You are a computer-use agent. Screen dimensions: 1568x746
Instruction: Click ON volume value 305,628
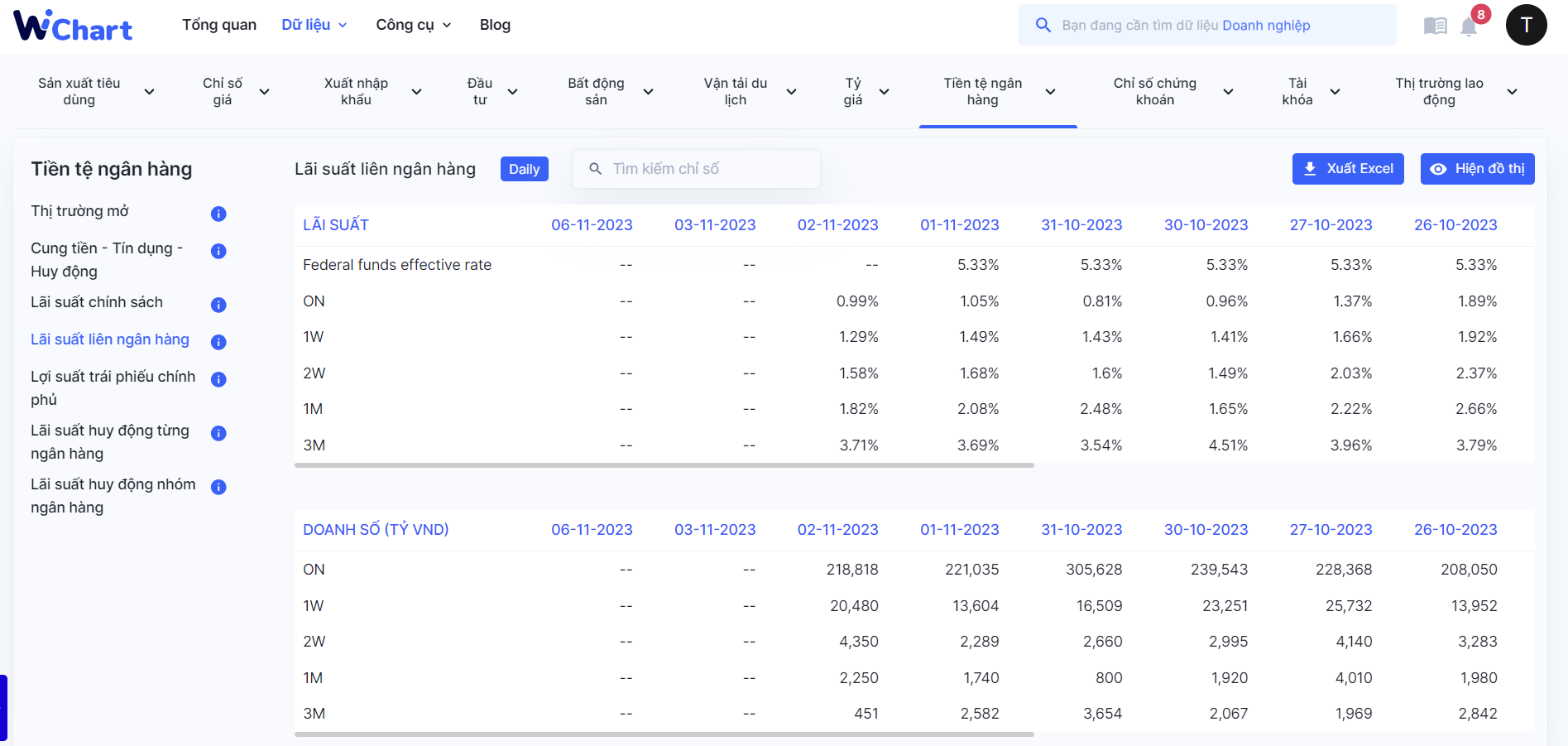click(x=1094, y=570)
